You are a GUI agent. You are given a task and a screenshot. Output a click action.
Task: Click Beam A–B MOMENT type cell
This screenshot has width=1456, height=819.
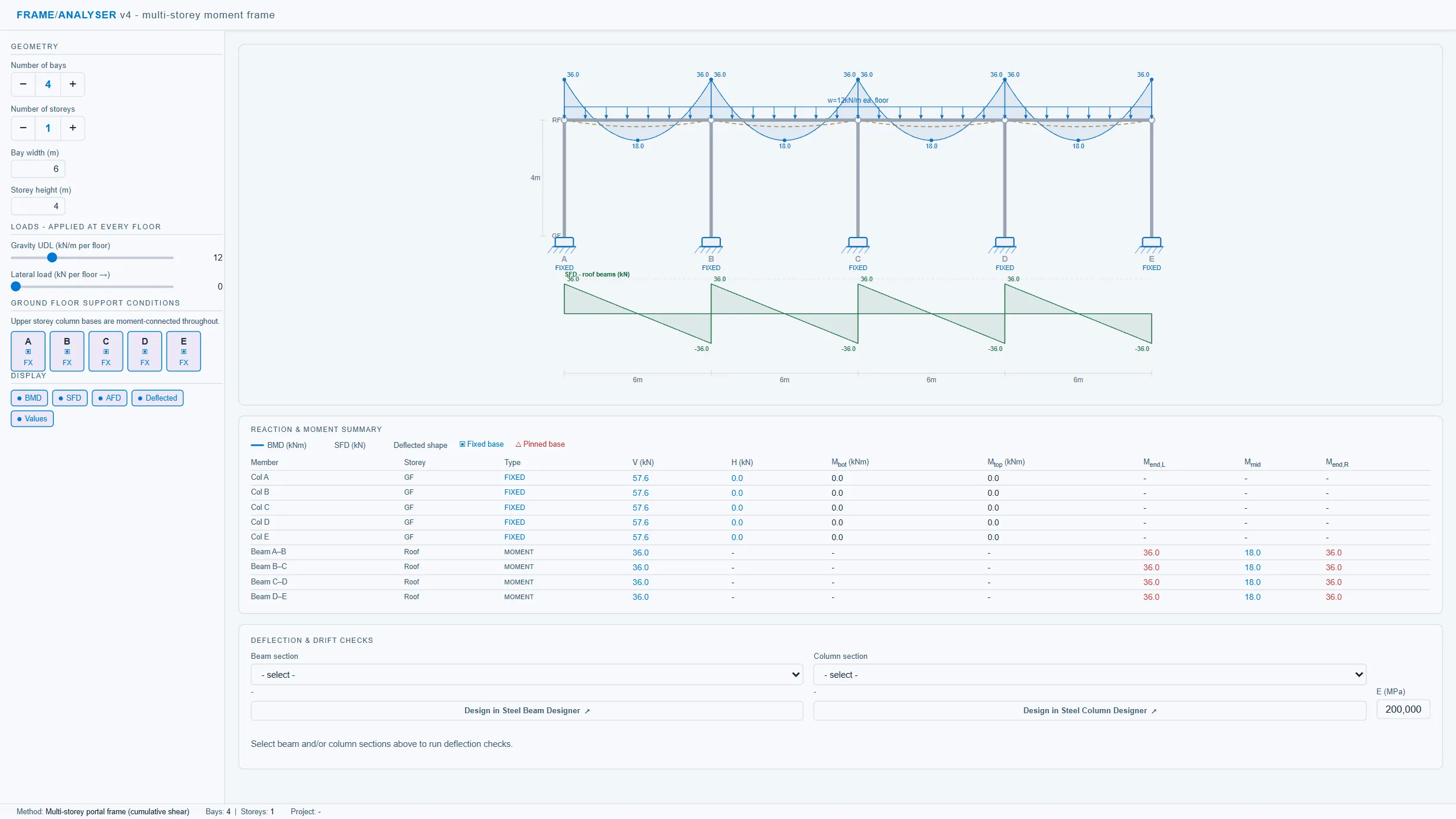[x=519, y=552]
